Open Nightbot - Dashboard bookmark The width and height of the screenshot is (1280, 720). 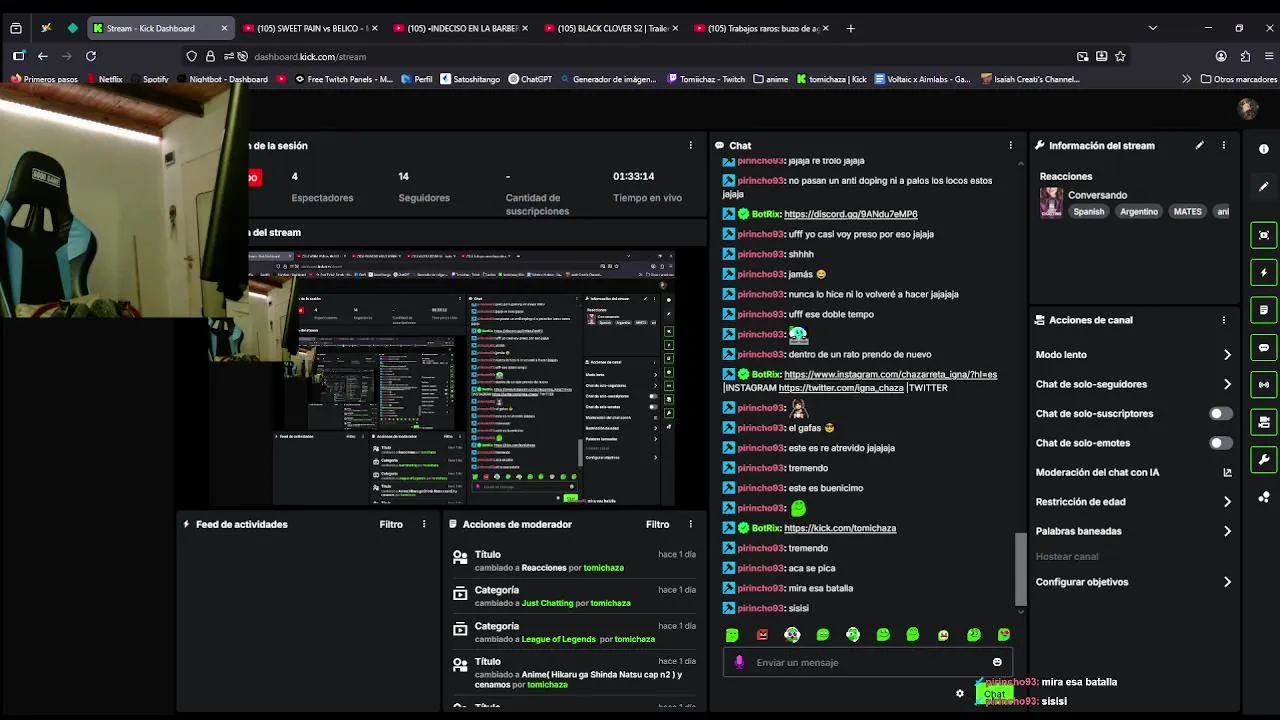coord(222,79)
